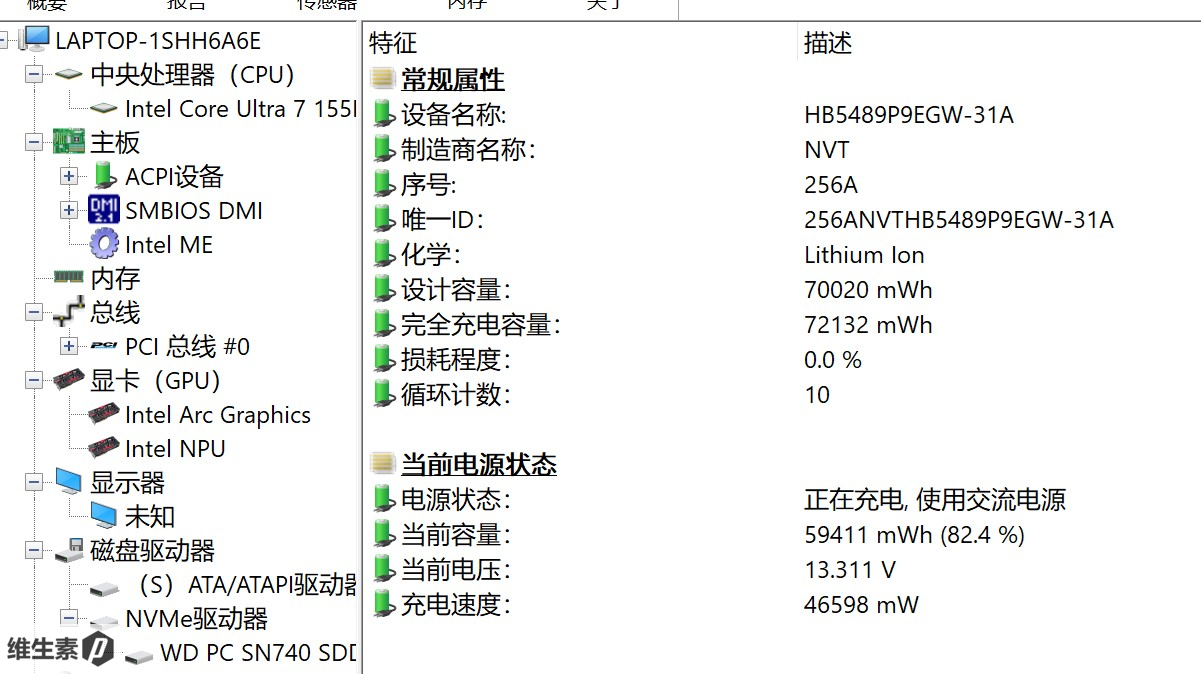Collapse the 中央处理器 (CPU) branch

tap(34, 75)
